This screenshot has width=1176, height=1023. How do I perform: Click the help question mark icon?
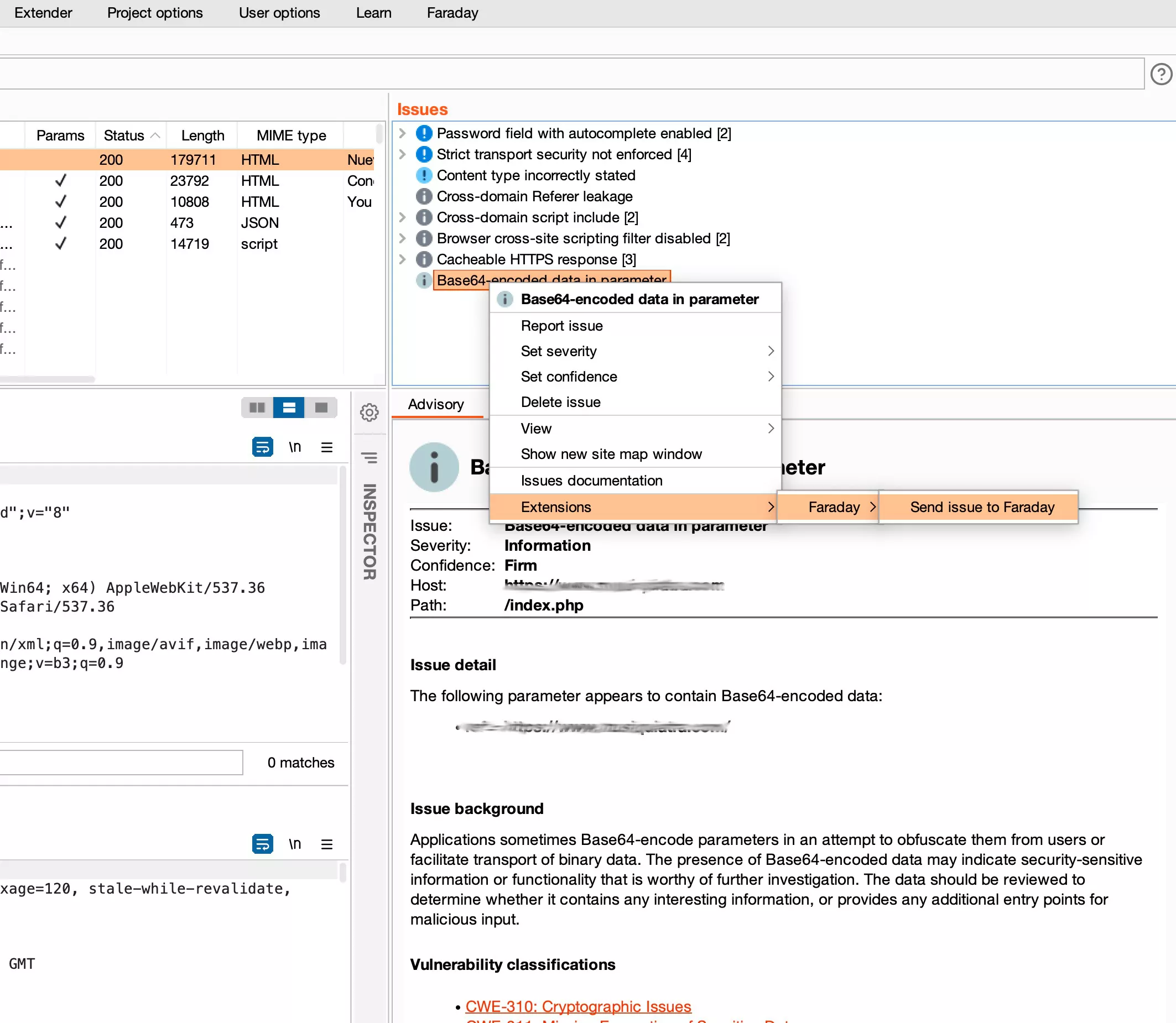point(1161,74)
